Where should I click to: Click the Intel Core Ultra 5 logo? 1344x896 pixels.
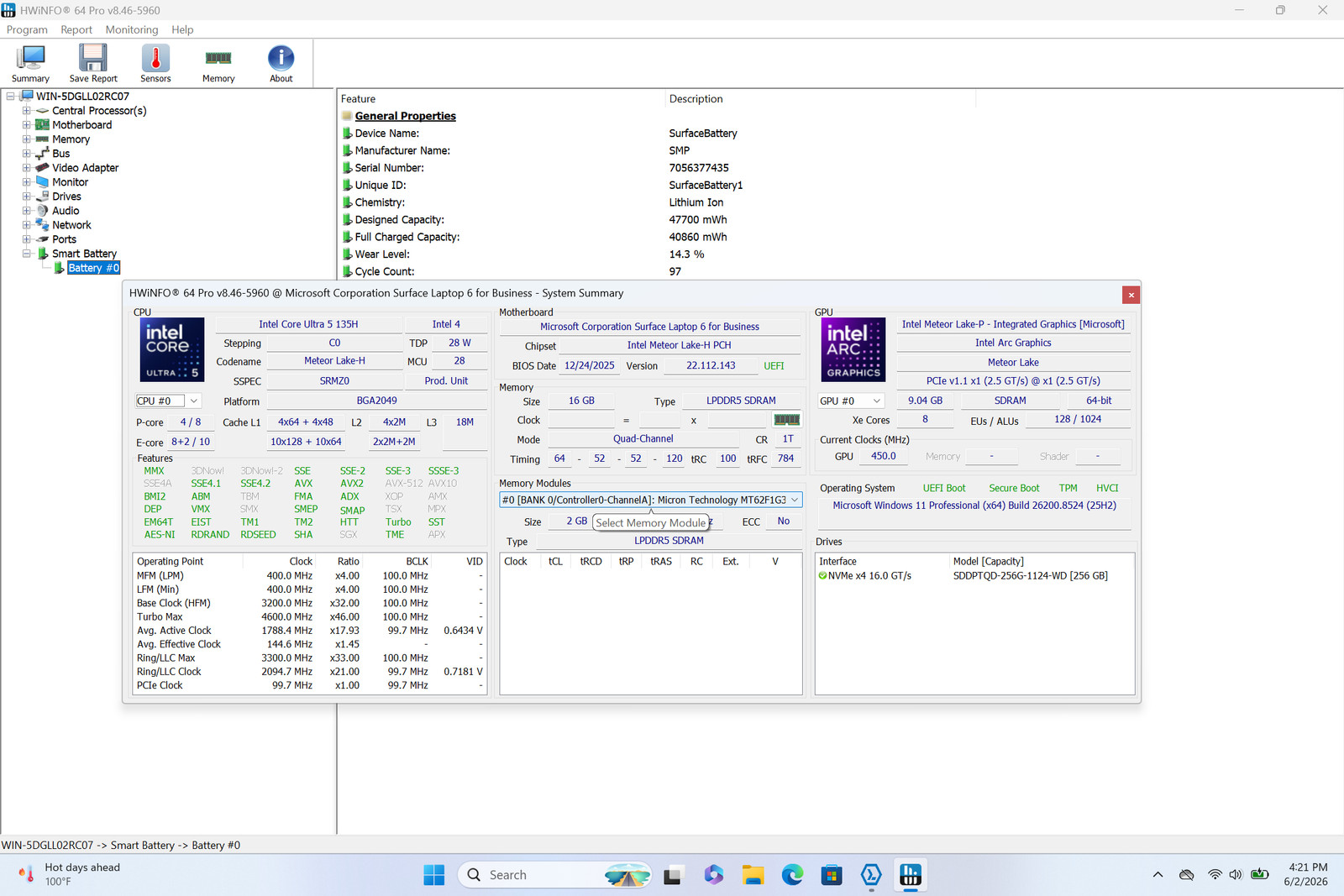pos(172,349)
